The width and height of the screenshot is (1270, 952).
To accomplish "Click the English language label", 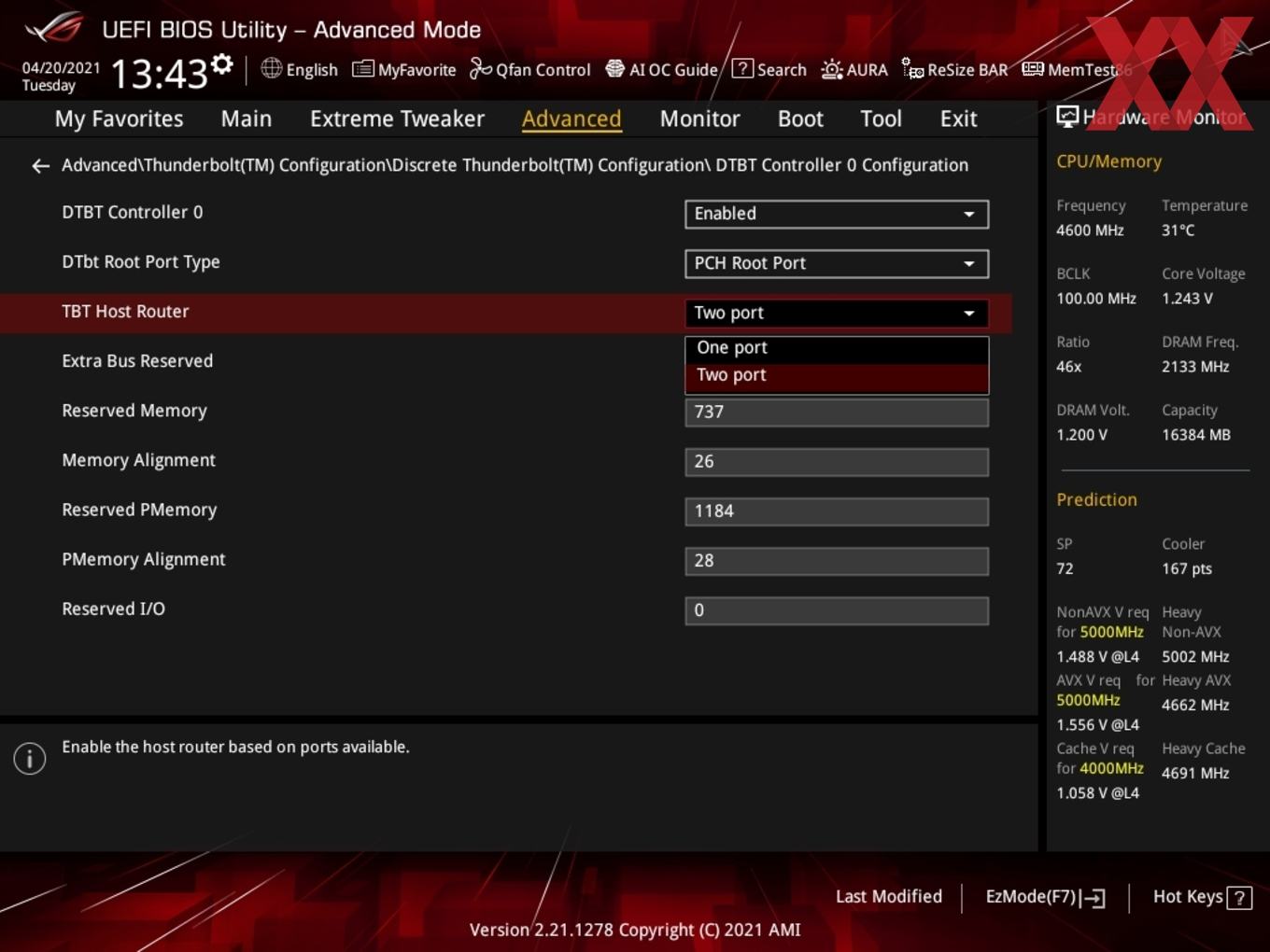I will pos(312,70).
